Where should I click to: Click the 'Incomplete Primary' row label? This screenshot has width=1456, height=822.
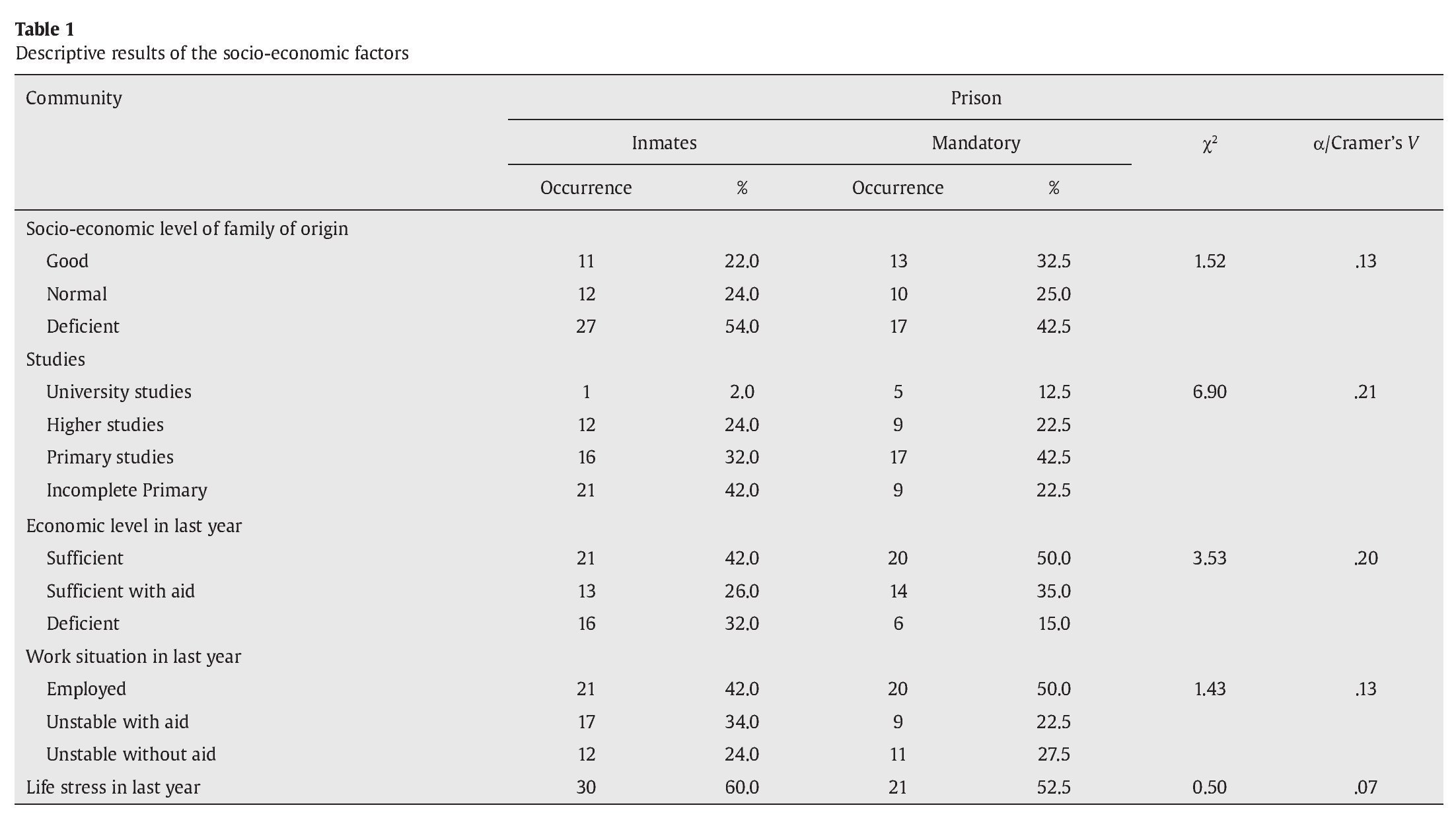tap(126, 490)
